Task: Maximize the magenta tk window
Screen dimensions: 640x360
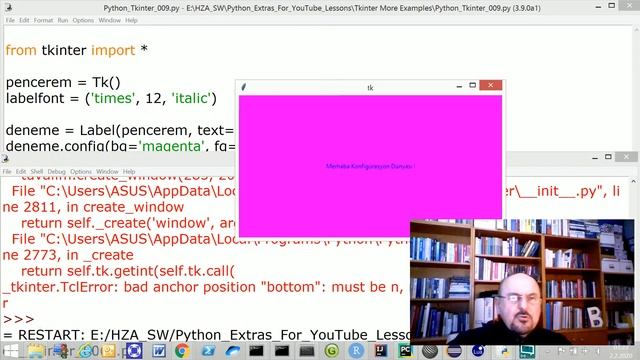Action: click(x=473, y=85)
